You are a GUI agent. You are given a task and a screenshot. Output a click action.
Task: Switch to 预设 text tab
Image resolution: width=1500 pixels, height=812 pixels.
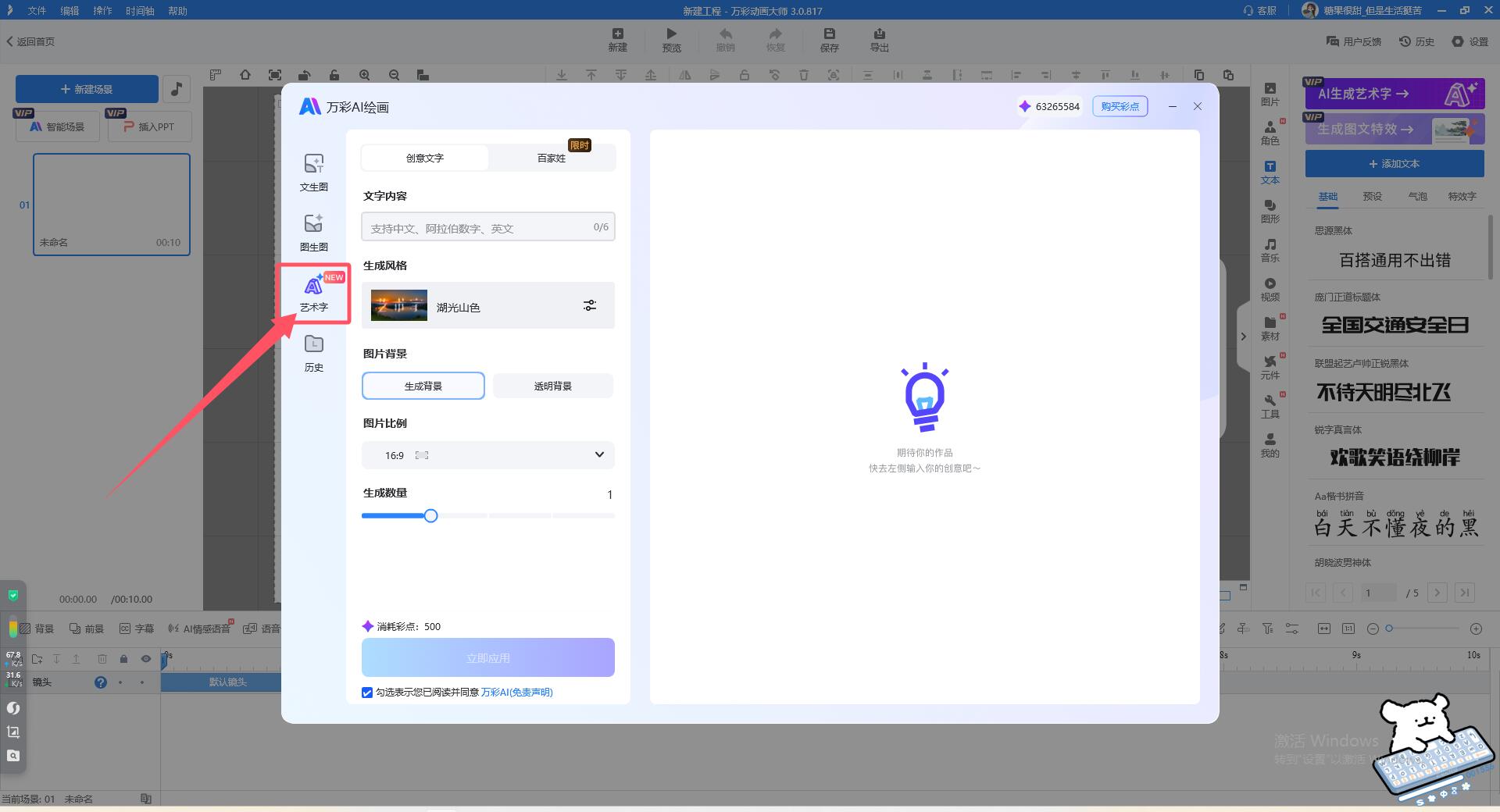point(1373,197)
